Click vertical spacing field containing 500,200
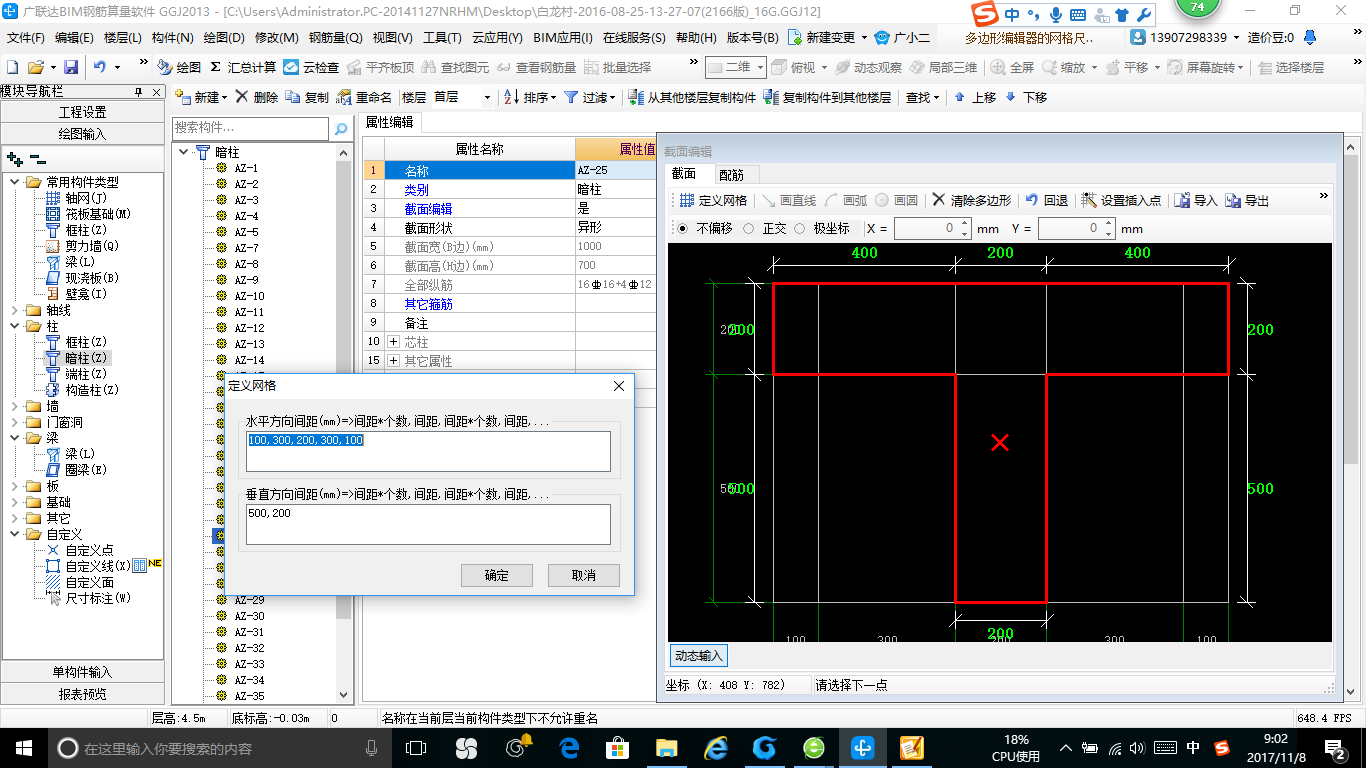This screenshot has width=1366, height=768. coord(428,524)
